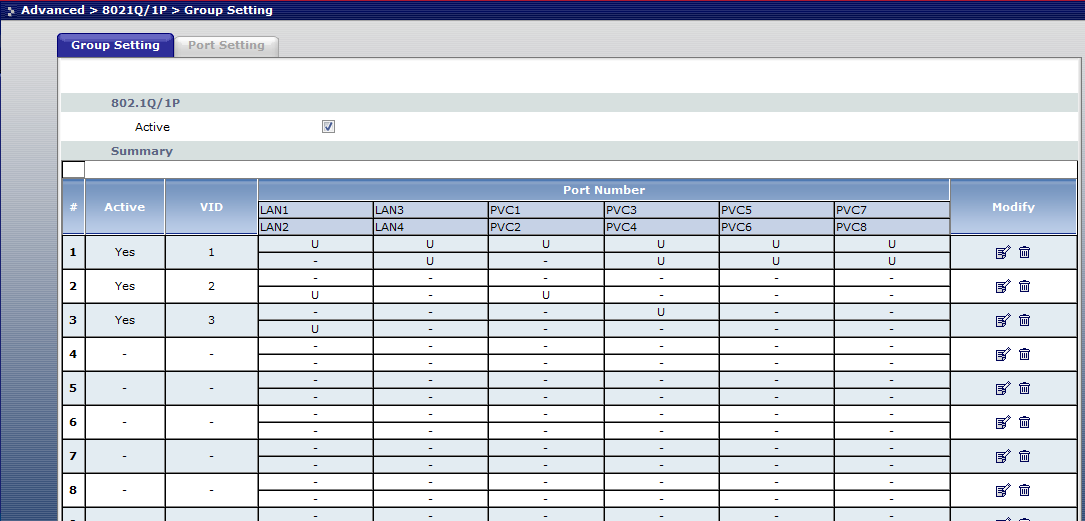Click the Active column header
1085x521 pixels.
(125, 207)
